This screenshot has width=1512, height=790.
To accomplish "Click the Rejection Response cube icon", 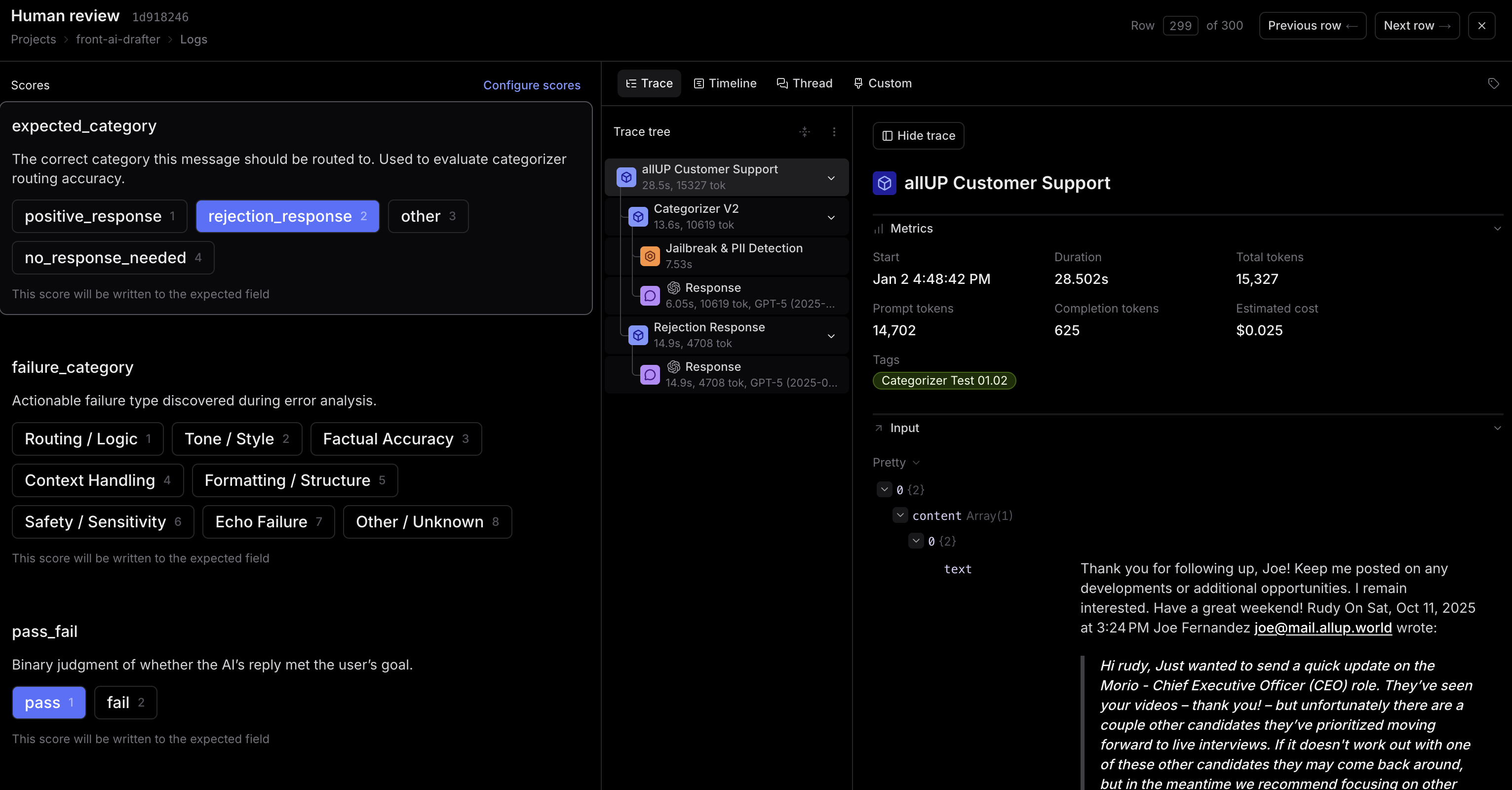I will point(638,335).
